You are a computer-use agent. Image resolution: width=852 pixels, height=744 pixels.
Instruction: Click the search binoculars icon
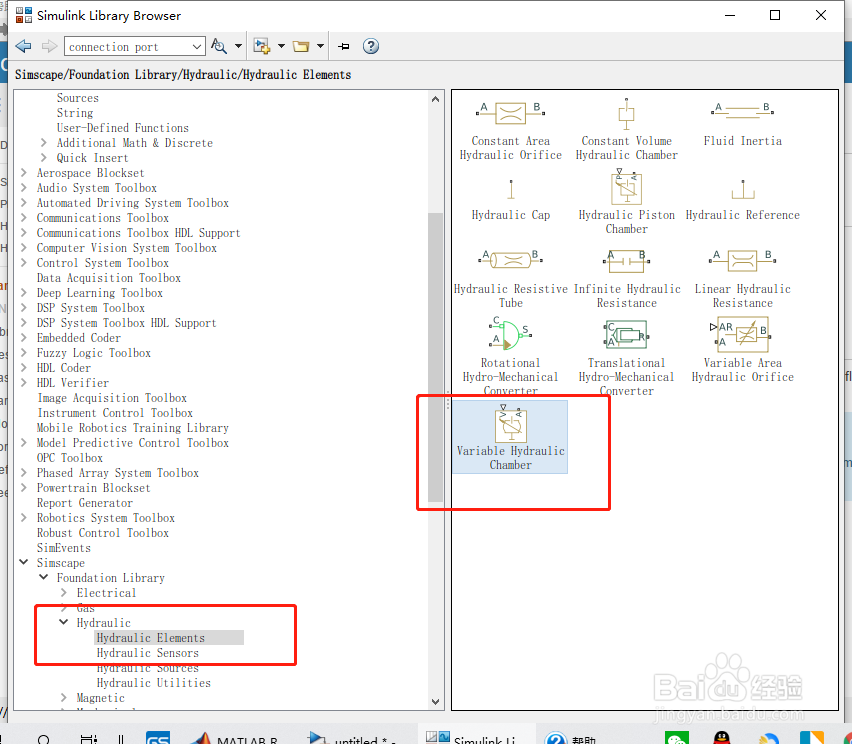pos(219,46)
